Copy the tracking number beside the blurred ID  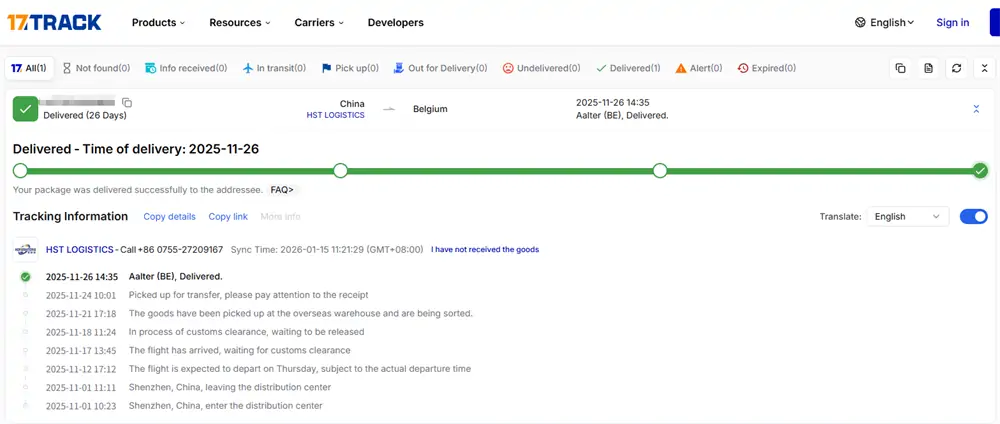tap(127, 102)
